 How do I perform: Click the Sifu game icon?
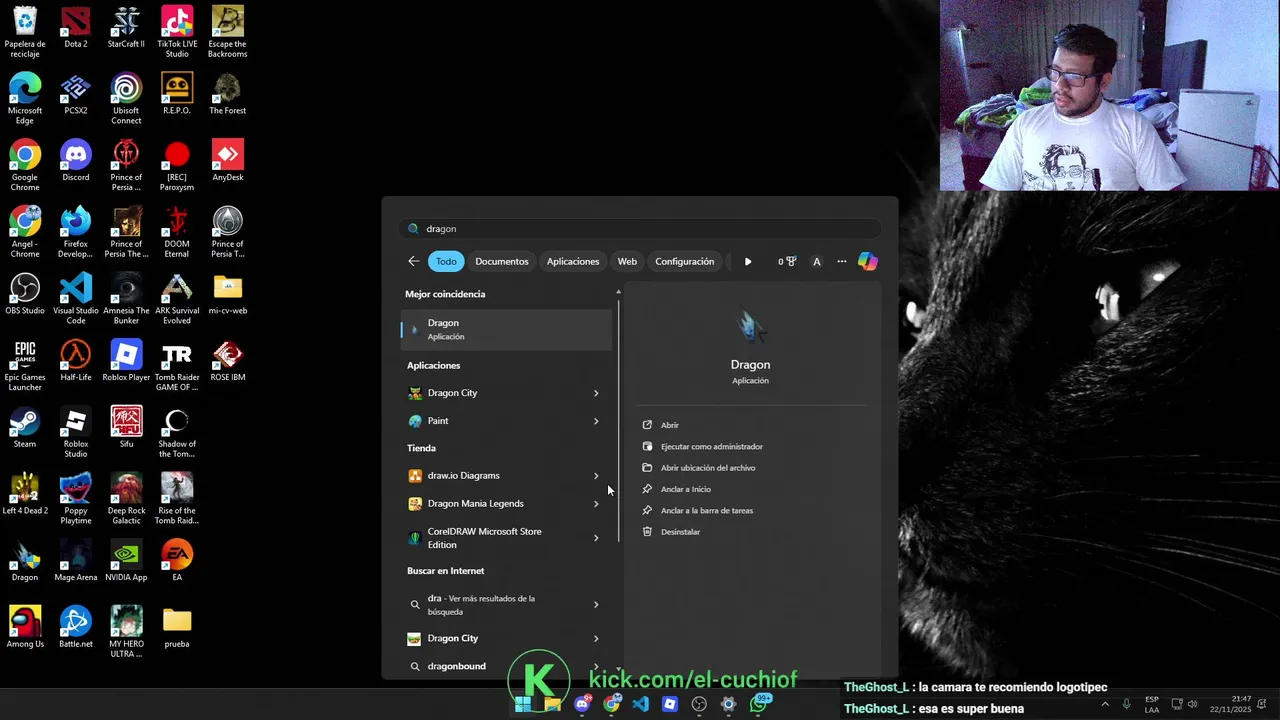pyautogui.click(x=126, y=429)
